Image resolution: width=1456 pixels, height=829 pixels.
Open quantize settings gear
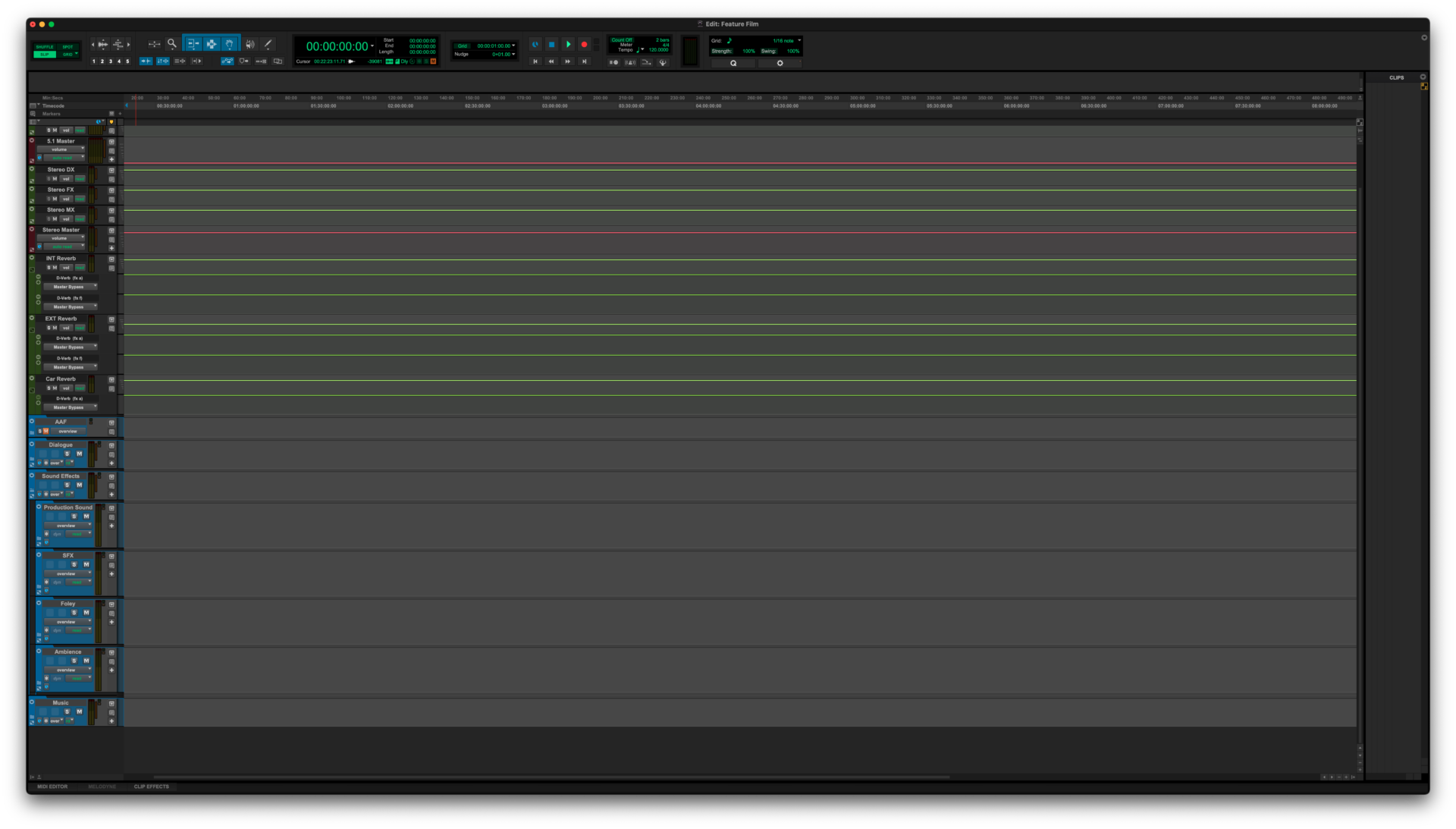pos(780,63)
